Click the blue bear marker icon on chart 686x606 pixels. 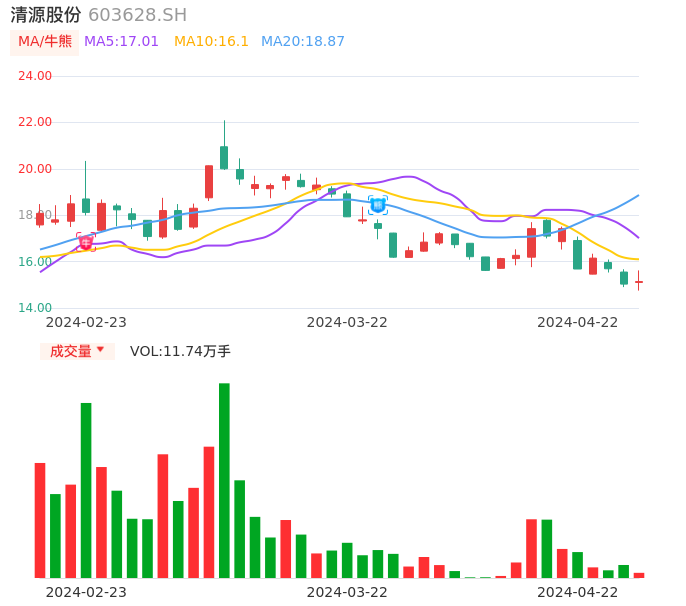(378, 205)
